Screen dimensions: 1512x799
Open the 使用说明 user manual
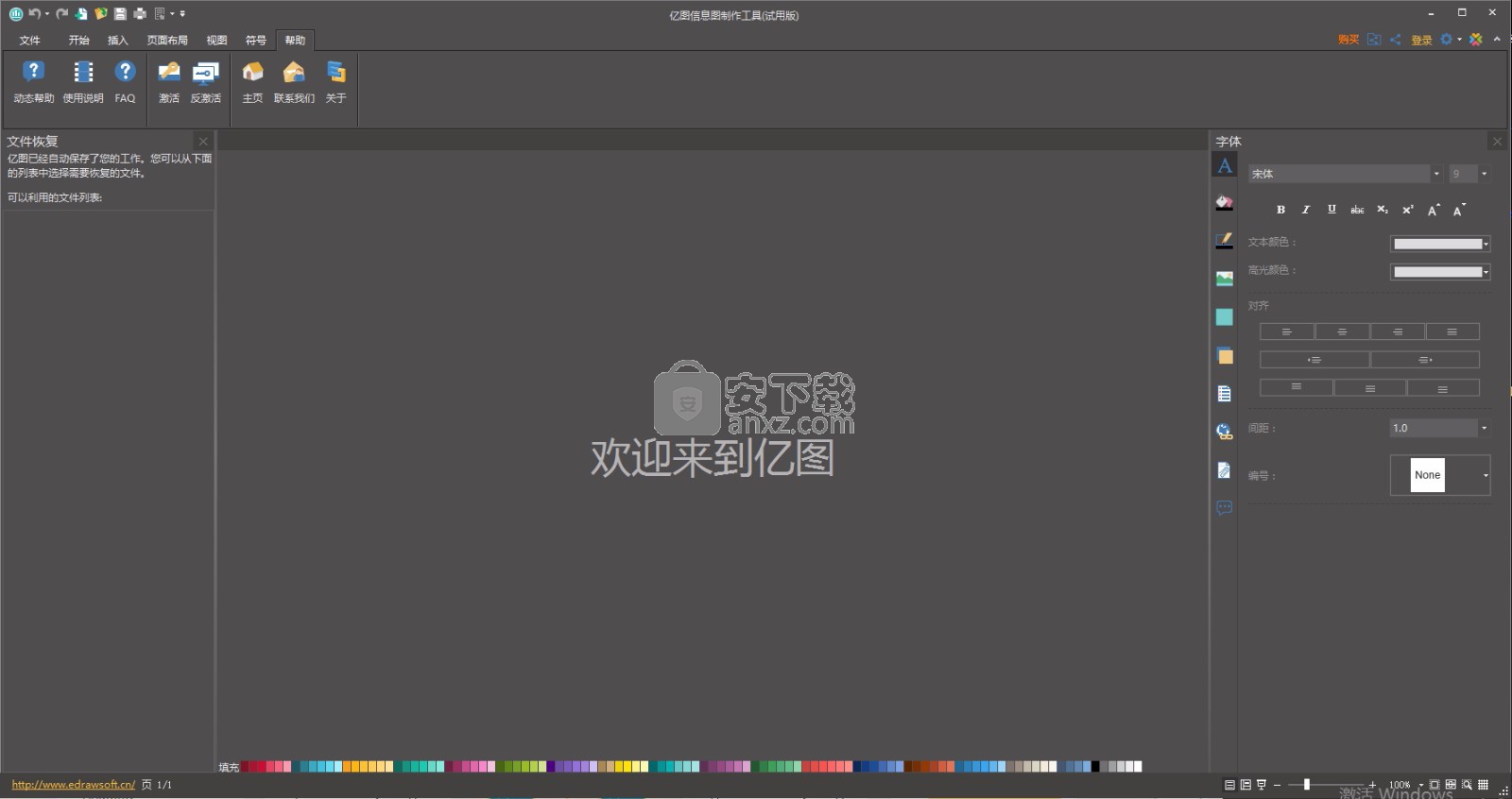pos(83,81)
